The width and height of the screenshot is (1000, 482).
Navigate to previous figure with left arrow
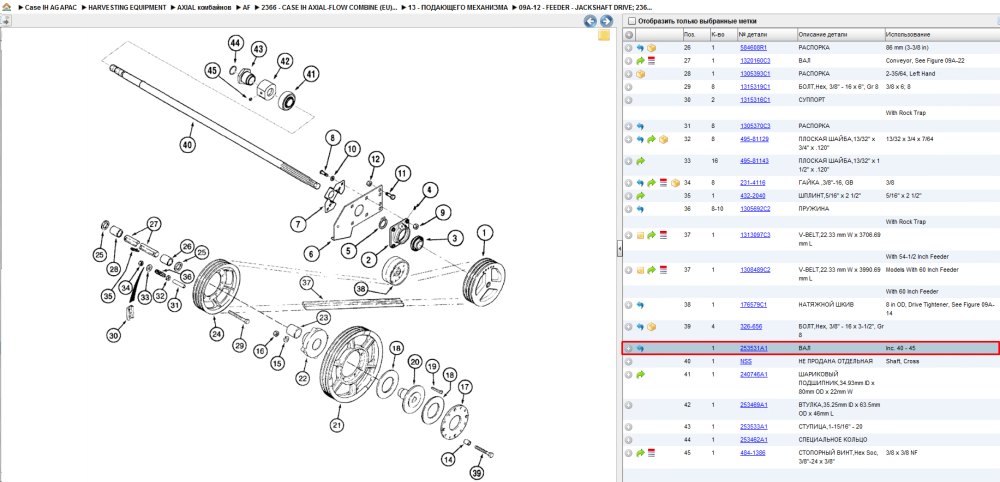coord(591,21)
